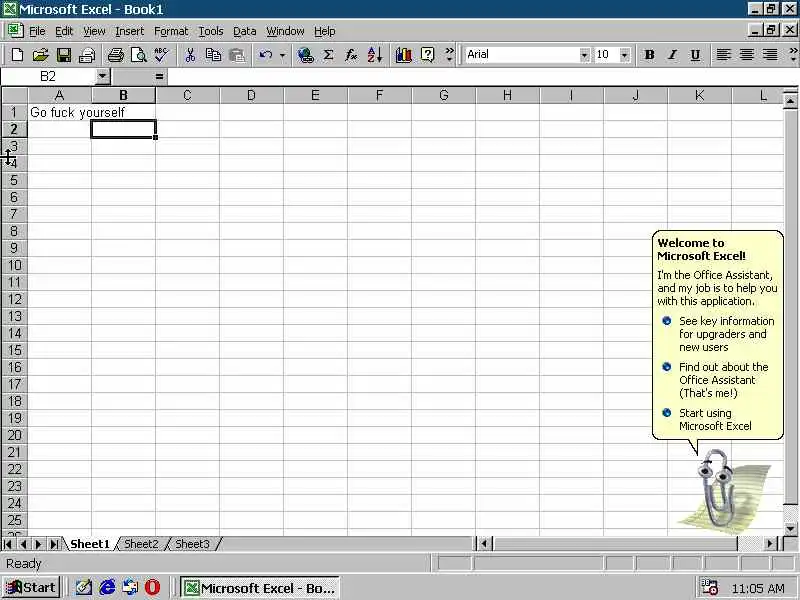Open the Edit menu
Screen dimensions: 800x600
64,31
